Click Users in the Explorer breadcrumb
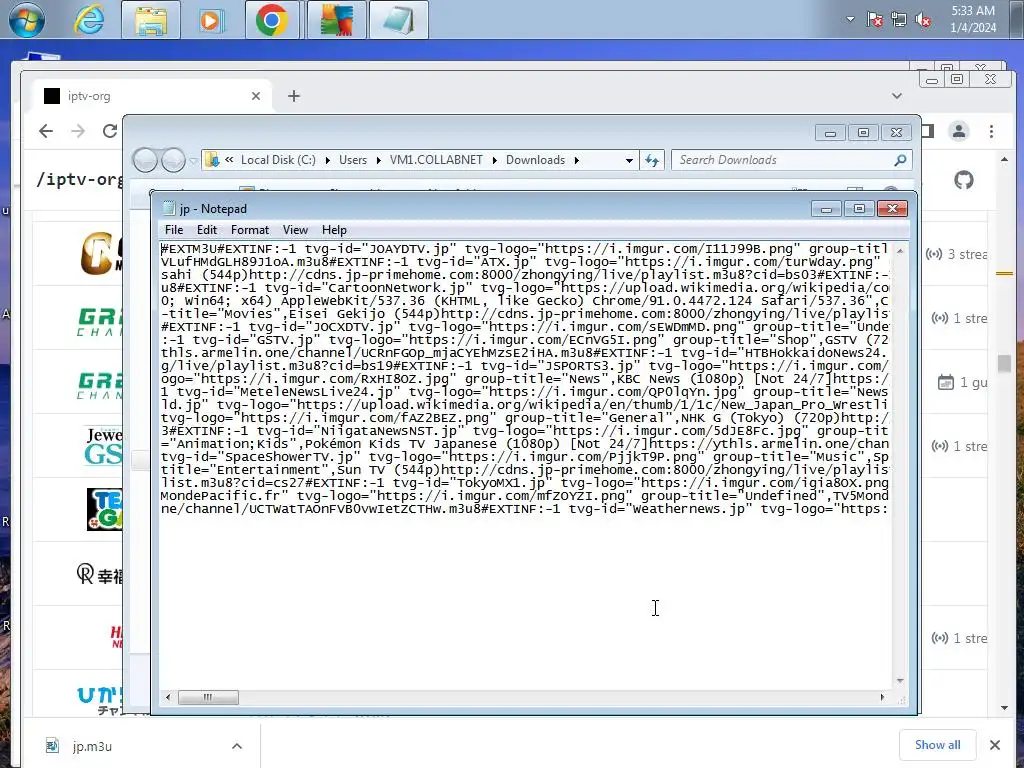Screen dimensions: 1024x768 353,160
